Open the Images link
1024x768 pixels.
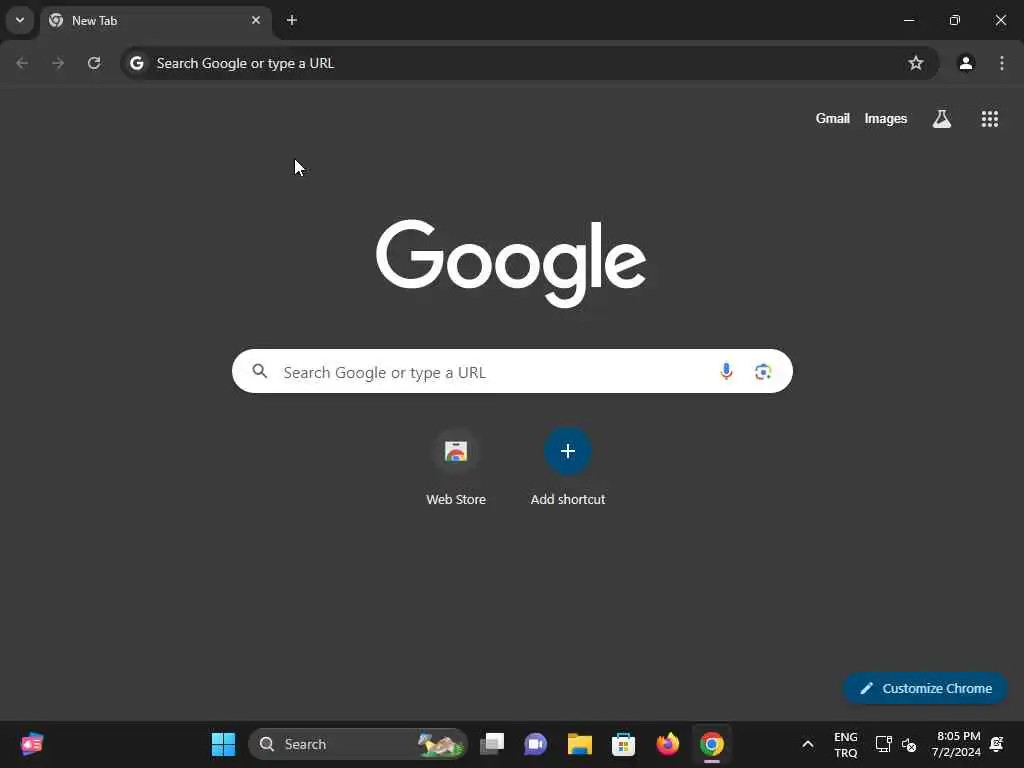coord(886,118)
